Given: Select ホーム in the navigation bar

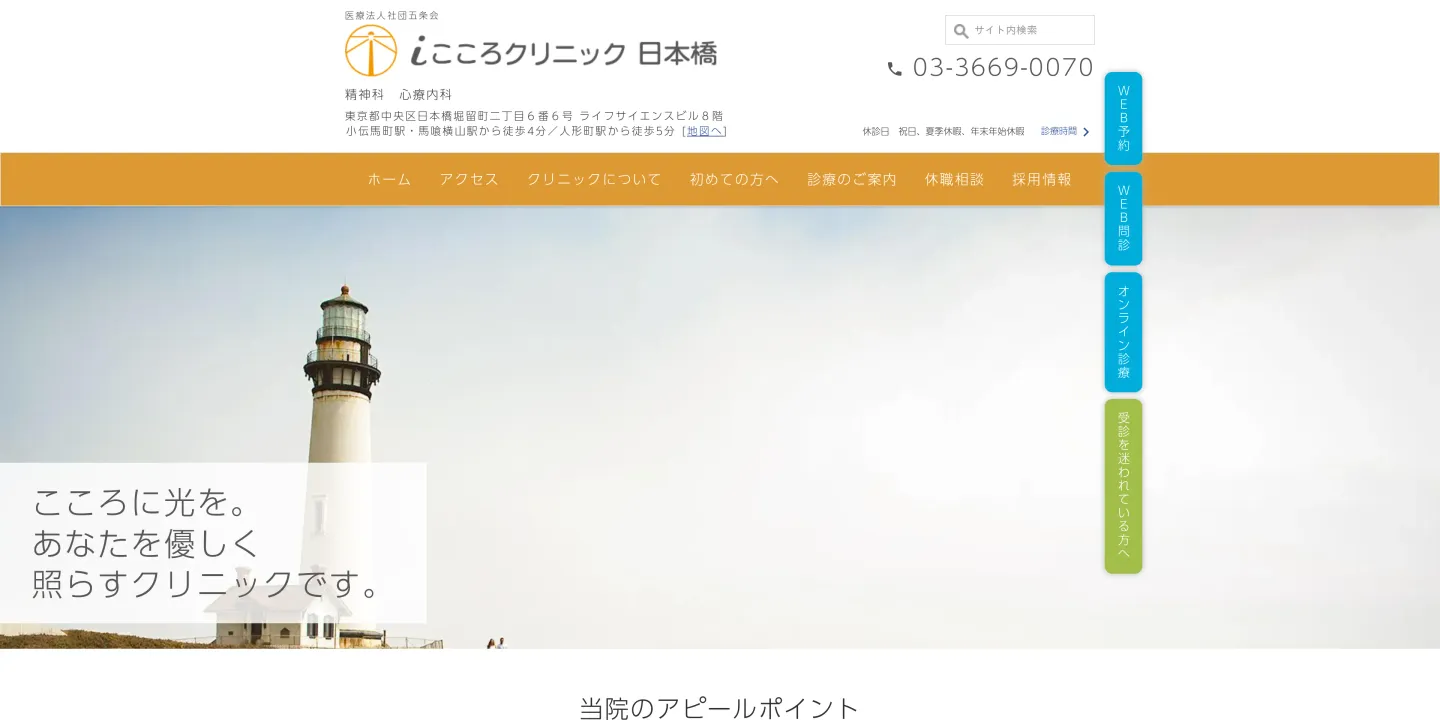Looking at the screenshot, I should click(388, 179).
